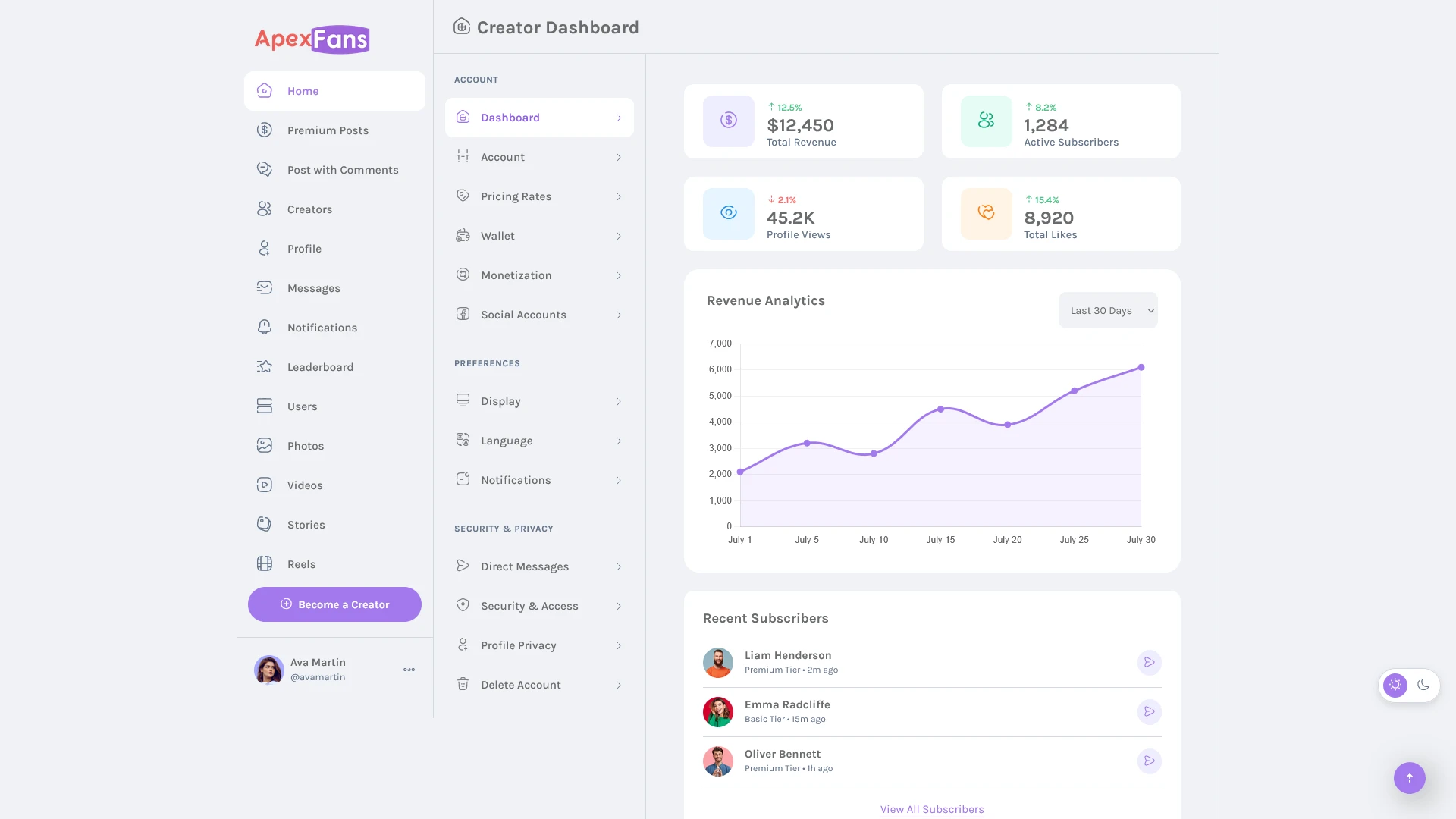1456x819 pixels.
Task: Click the Home icon in sidebar
Action: click(264, 91)
